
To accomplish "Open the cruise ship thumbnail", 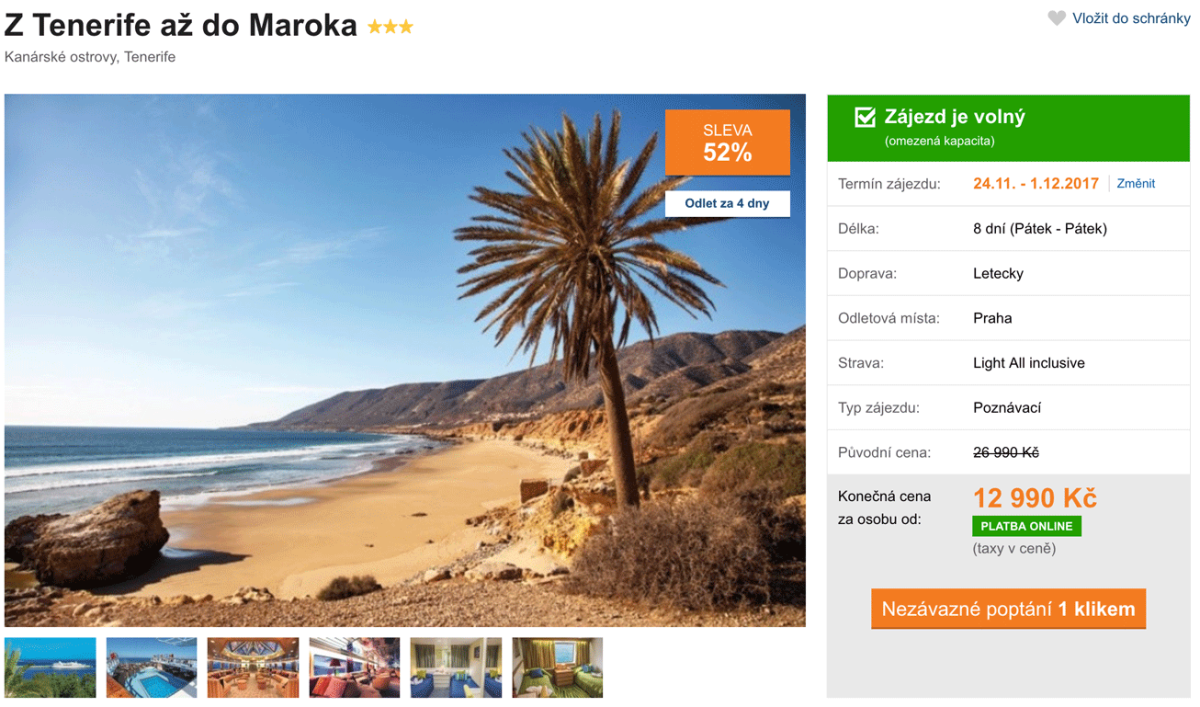I will 50,667.
